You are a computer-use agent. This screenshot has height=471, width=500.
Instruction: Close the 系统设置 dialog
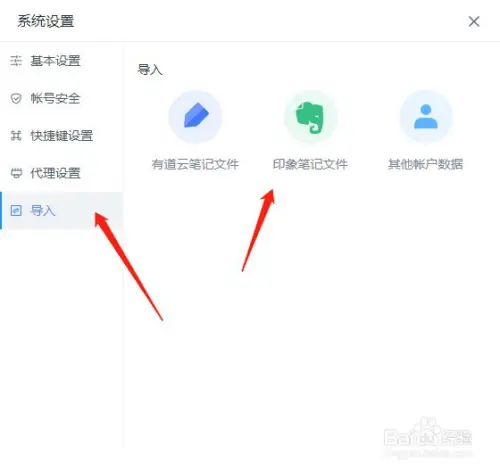click(x=474, y=22)
